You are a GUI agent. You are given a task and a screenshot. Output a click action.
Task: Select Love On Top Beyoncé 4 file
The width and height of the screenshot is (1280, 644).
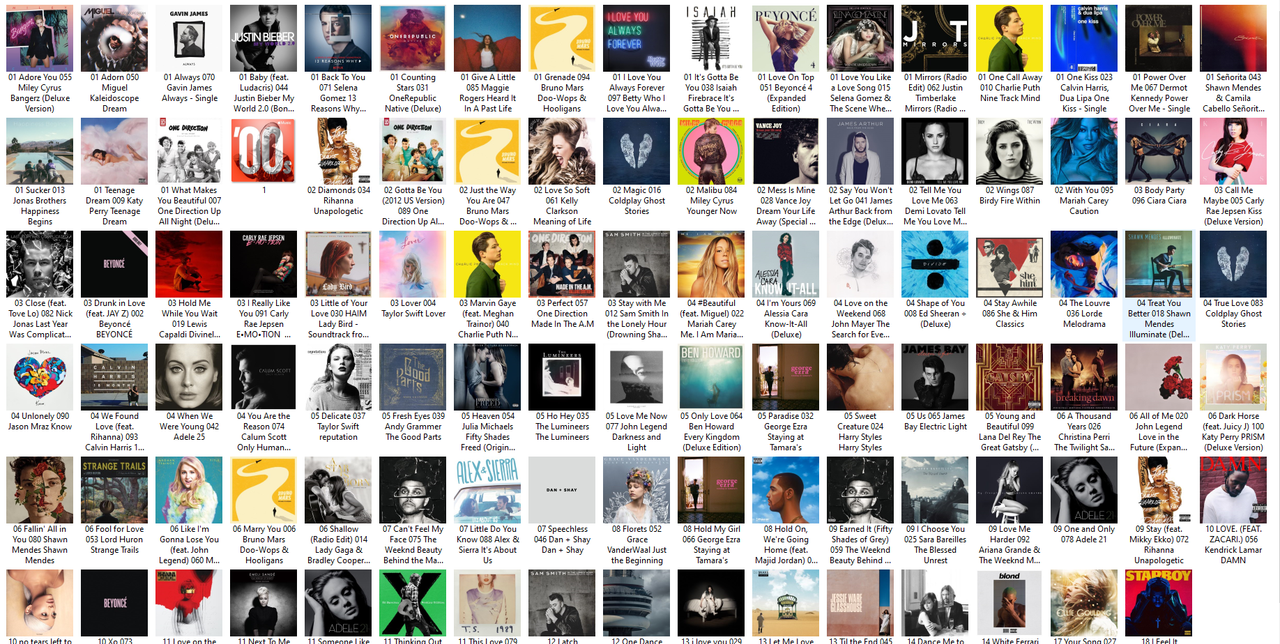[x=786, y=60]
